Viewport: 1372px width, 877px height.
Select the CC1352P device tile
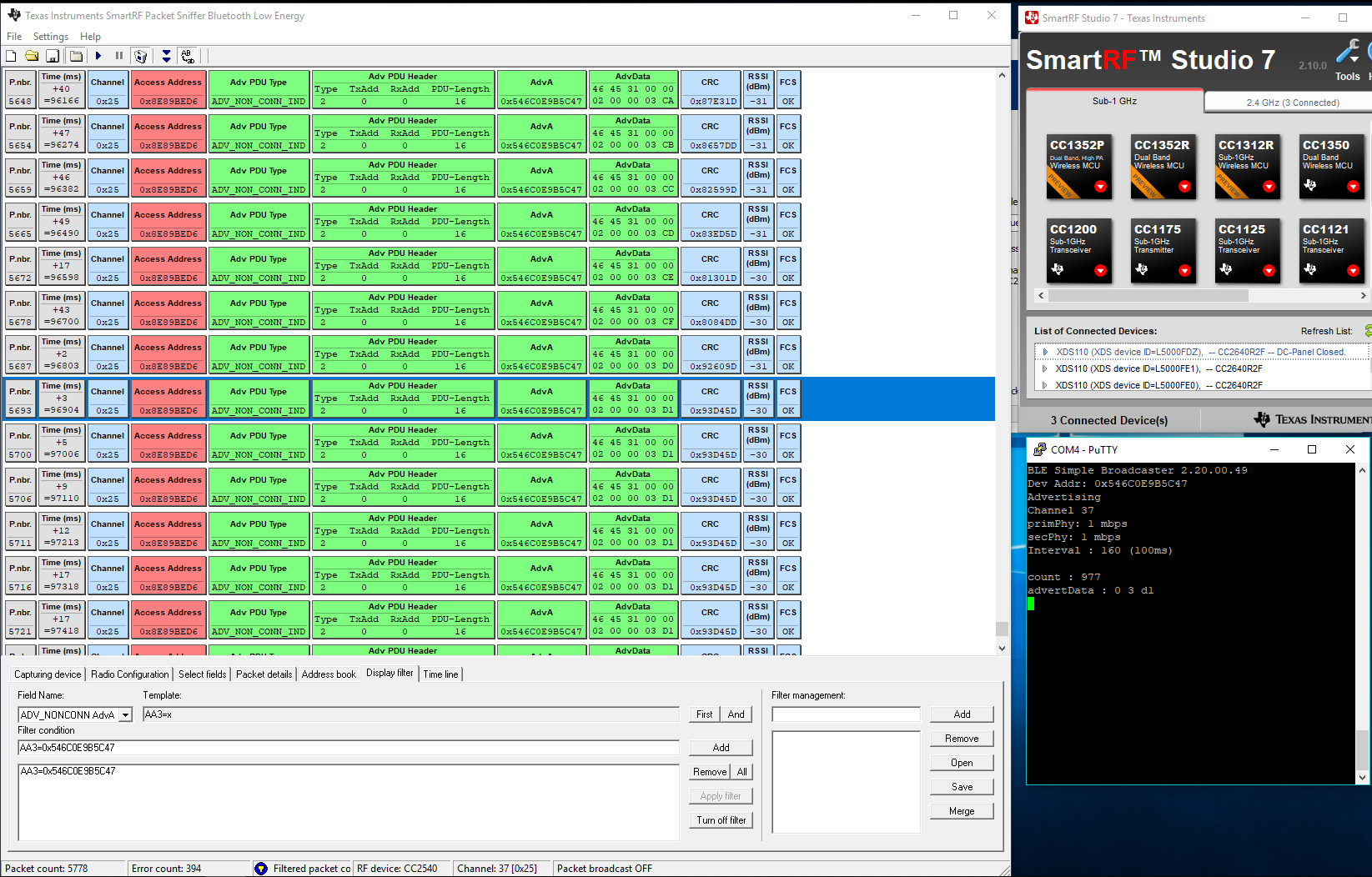1078,167
